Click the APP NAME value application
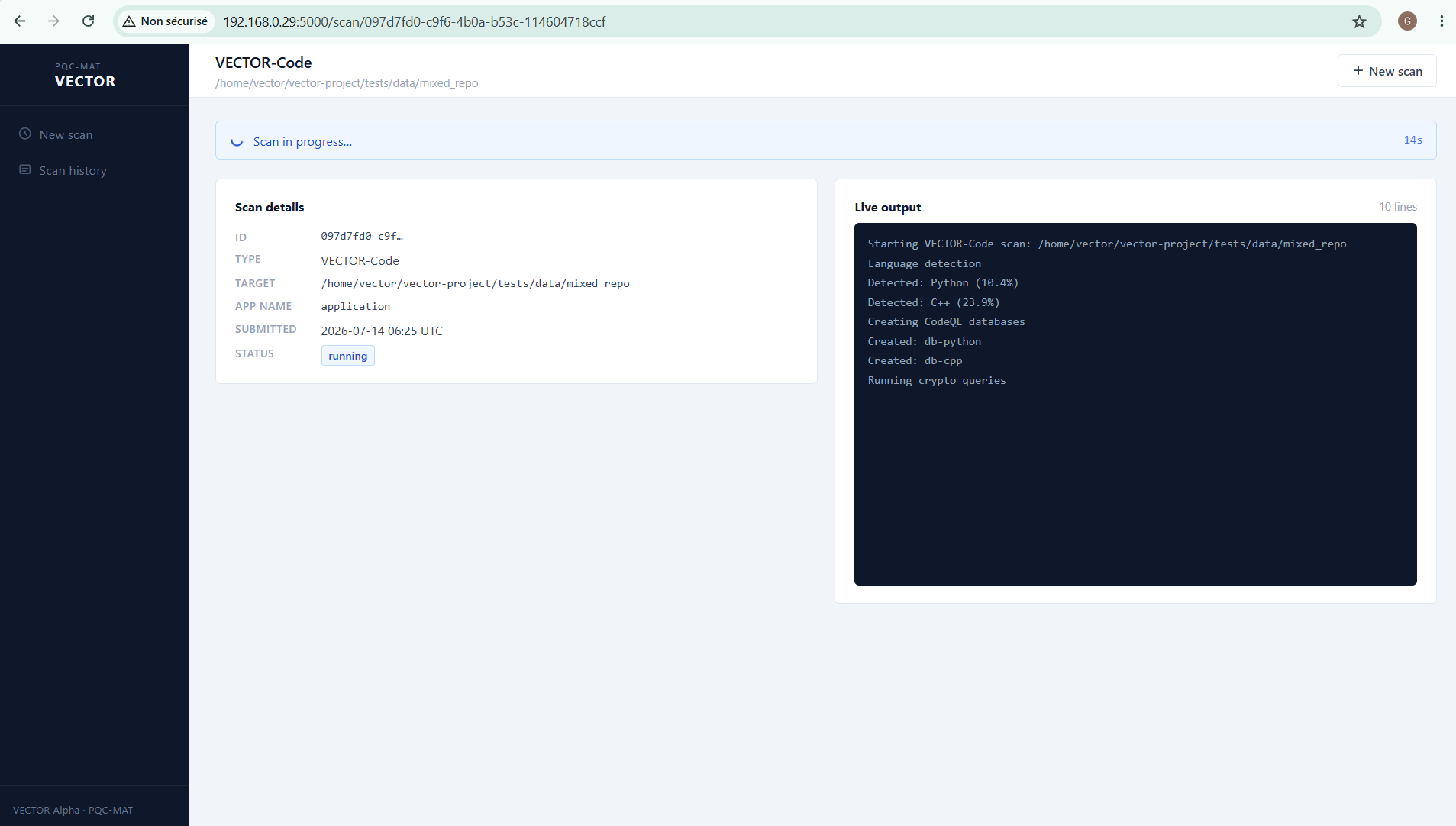The width and height of the screenshot is (1456, 826). [x=355, y=307]
